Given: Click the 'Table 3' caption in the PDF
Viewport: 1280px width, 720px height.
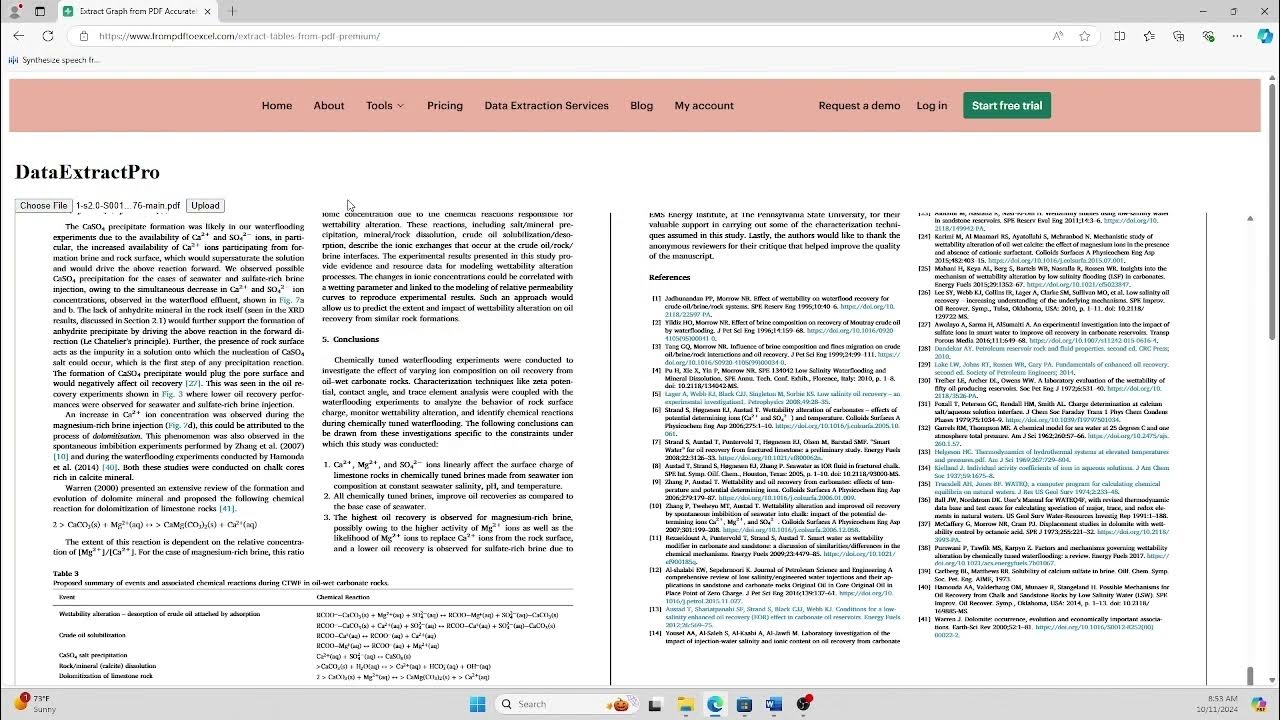Looking at the screenshot, I should (65, 574).
